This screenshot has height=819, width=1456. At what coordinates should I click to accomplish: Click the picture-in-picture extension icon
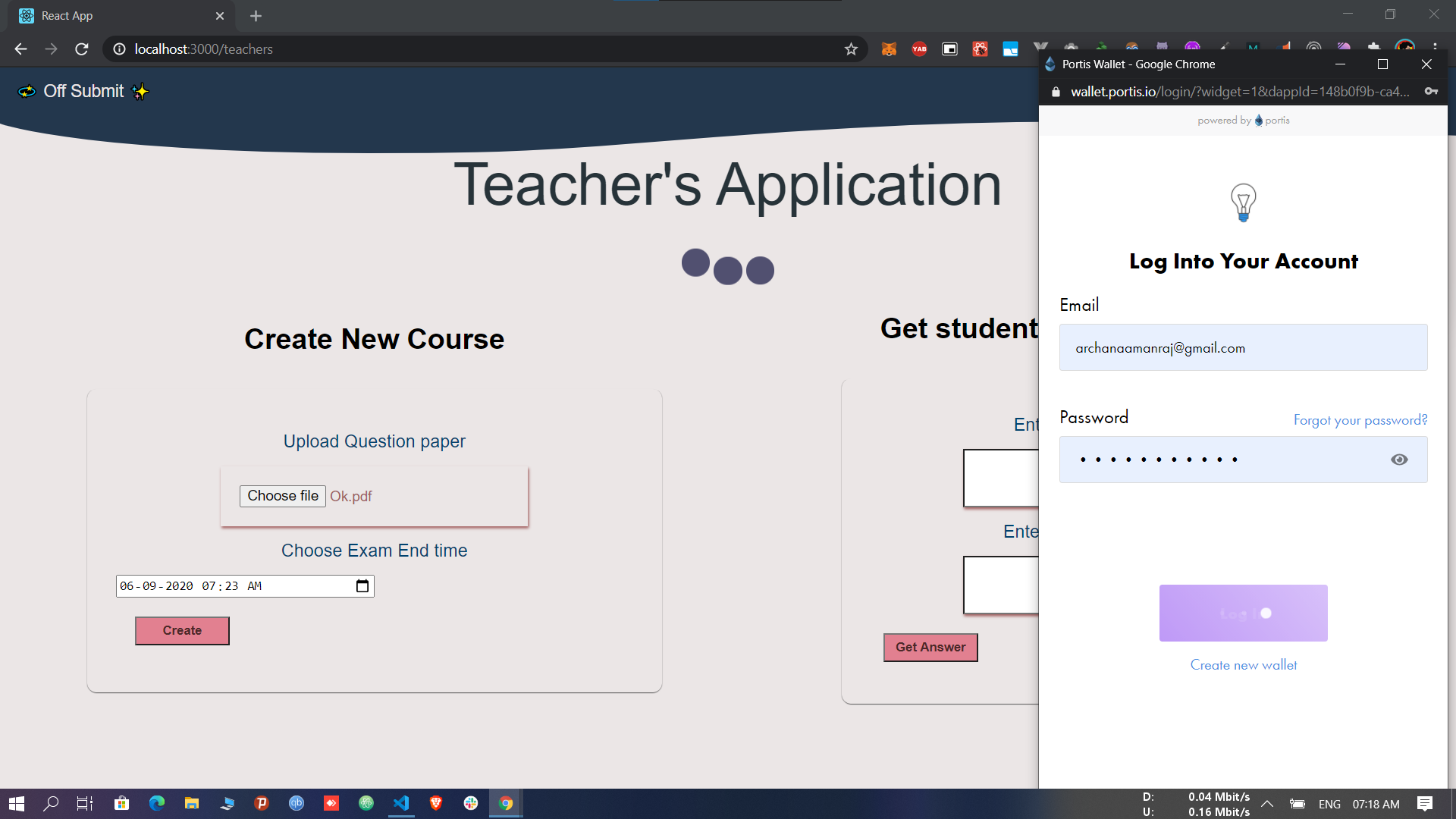[x=949, y=49]
